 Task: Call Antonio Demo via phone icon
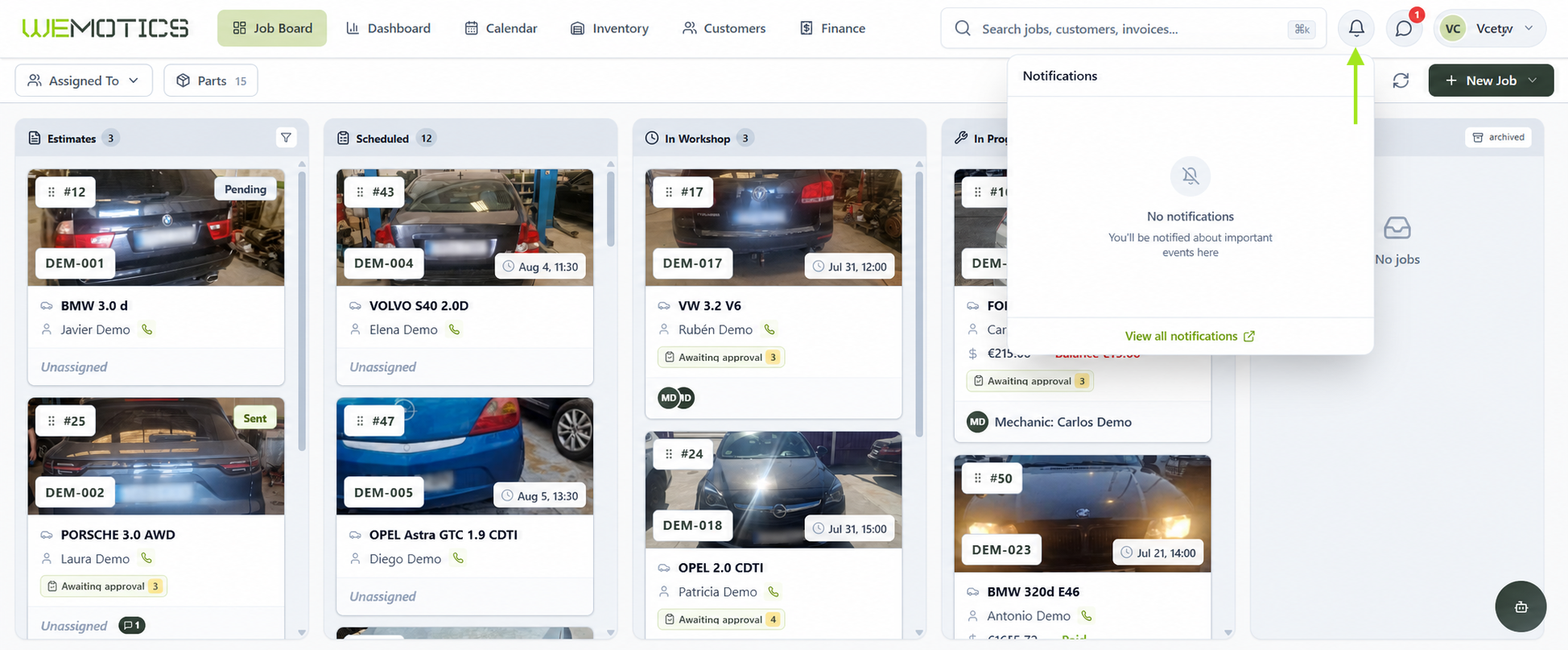pos(1087,615)
